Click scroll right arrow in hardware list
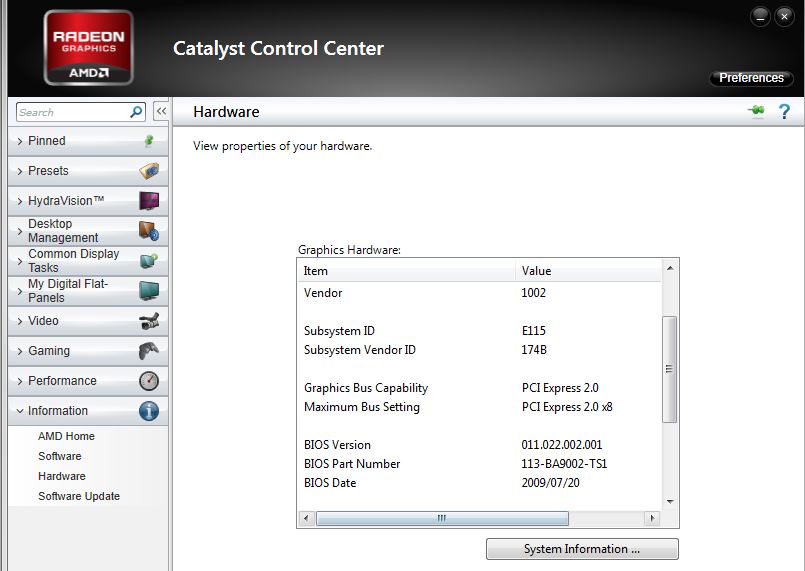The image size is (805, 571). (x=652, y=518)
